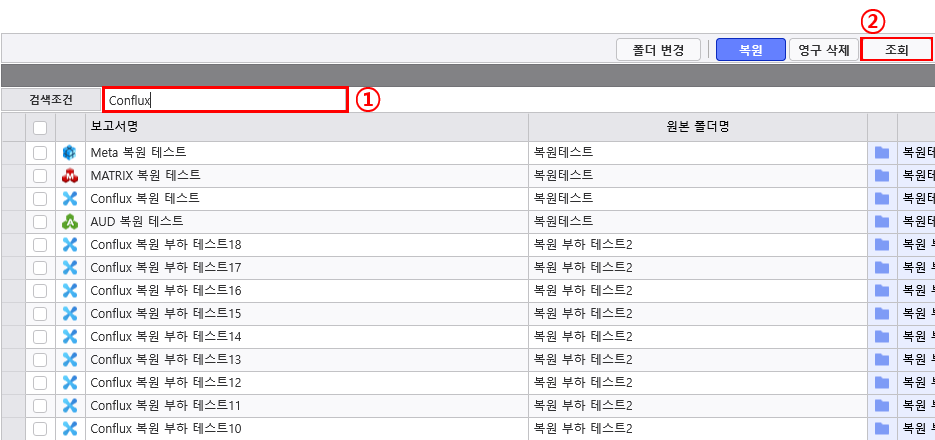The height and width of the screenshot is (440, 935).
Task: Click folder icon in Meta 복원 테스트 row
Action: click(x=882, y=153)
